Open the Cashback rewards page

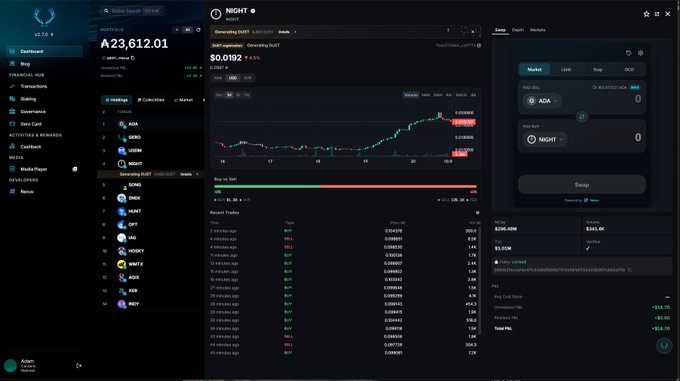coord(30,147)
